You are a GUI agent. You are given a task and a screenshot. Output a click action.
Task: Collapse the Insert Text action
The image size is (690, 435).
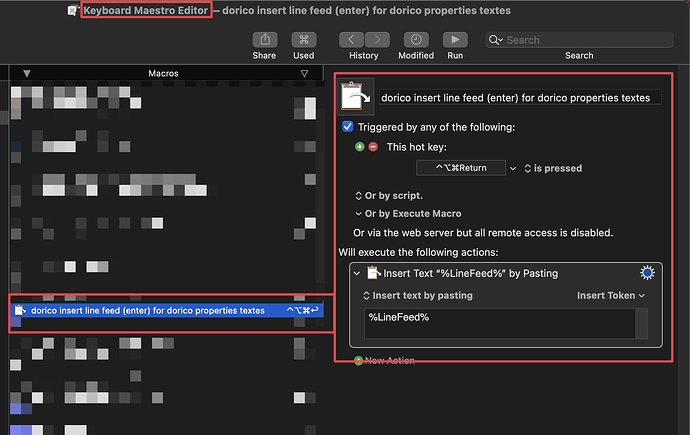click(x=357, y=274)
